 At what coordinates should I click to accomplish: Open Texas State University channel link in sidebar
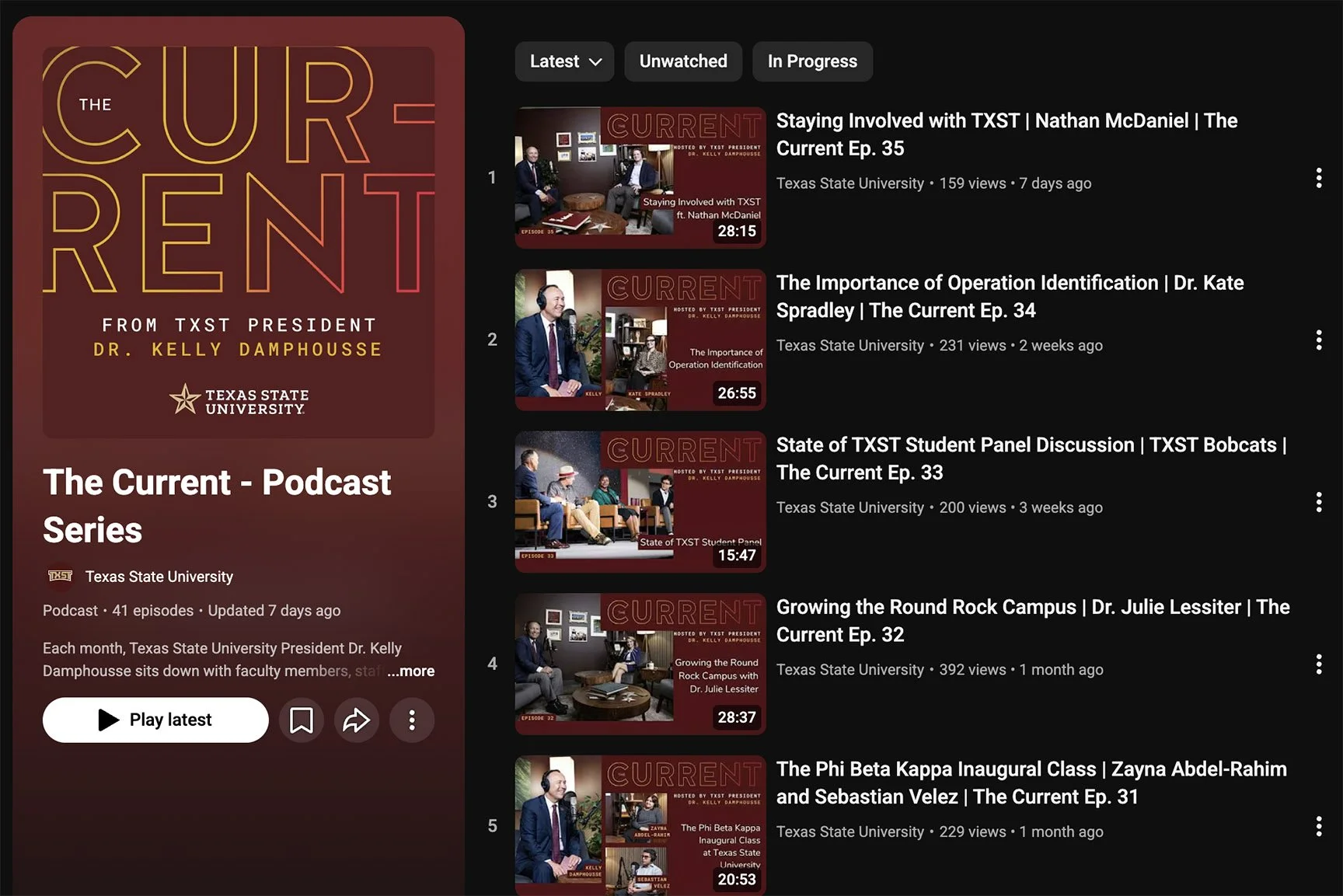(159, 577)
